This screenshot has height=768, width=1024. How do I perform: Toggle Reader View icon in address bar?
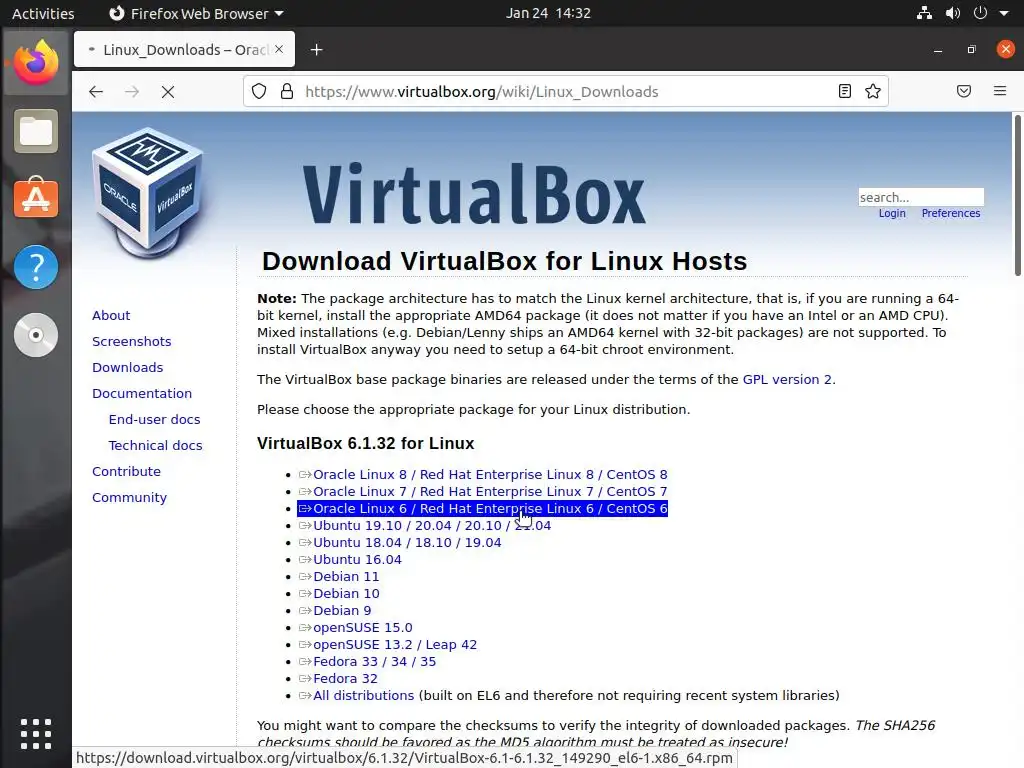[x=844, y=91]
